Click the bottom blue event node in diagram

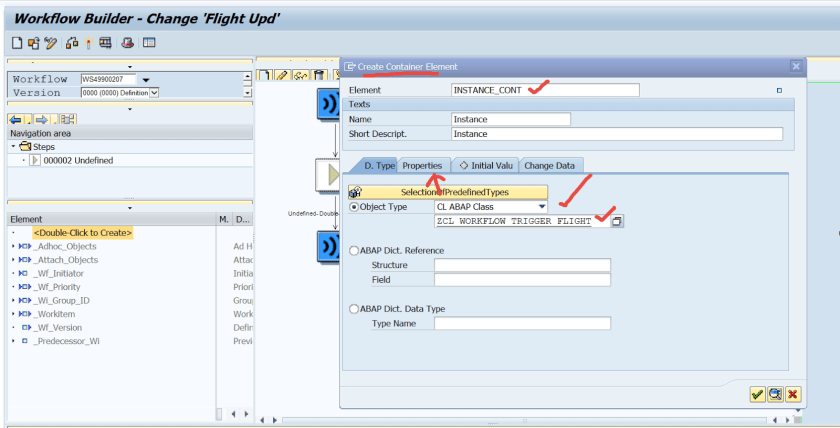[x=328, y=247]
